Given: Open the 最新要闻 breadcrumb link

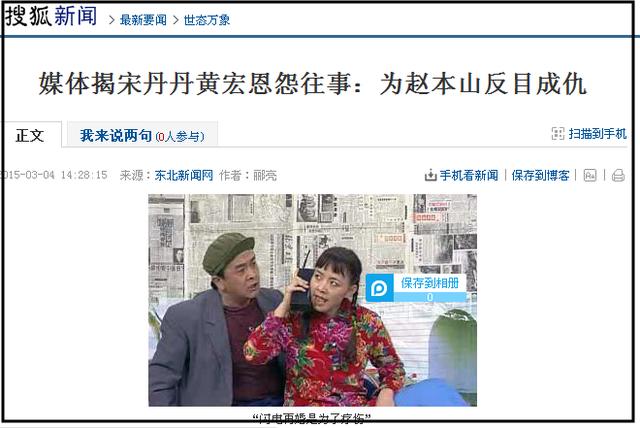Looking at the screenshot, I should point(143,20).
